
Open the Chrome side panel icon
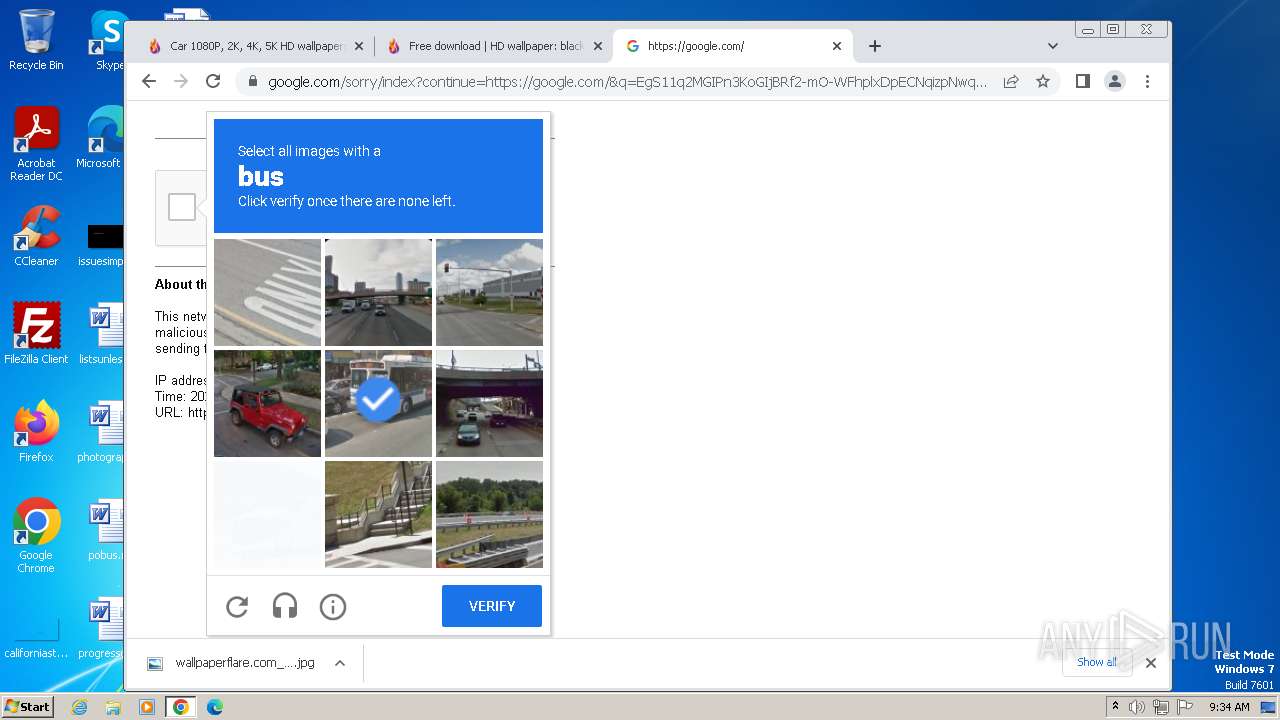1083,81
